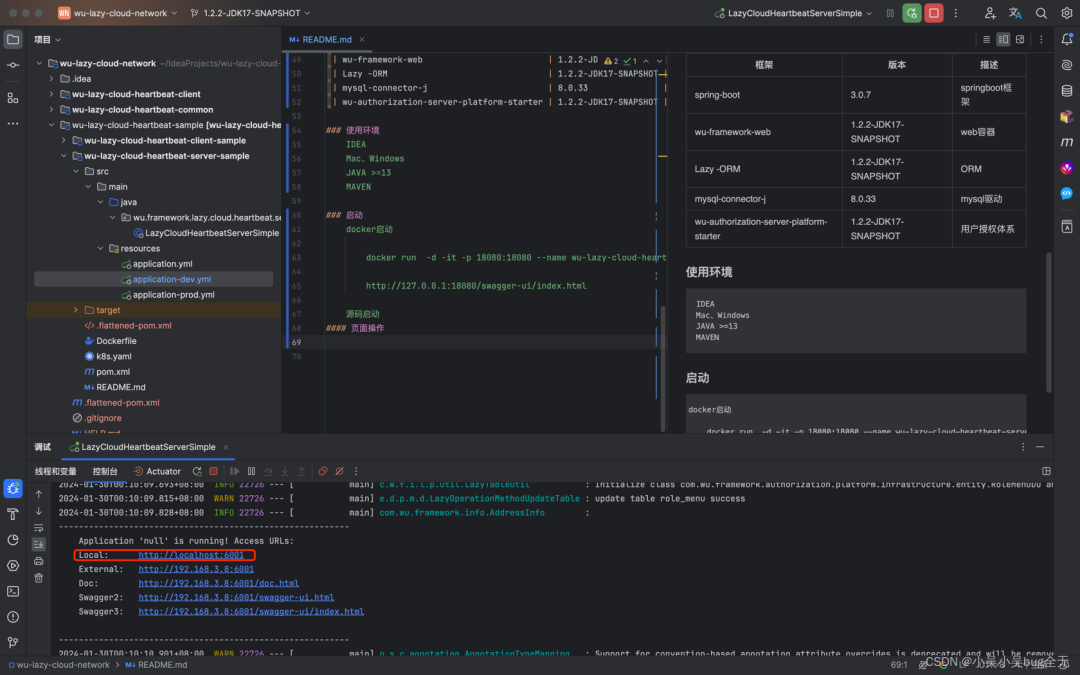The image size is (1080, 675).
Task: Open the Terminal tool window
Action: pos(12,591)
